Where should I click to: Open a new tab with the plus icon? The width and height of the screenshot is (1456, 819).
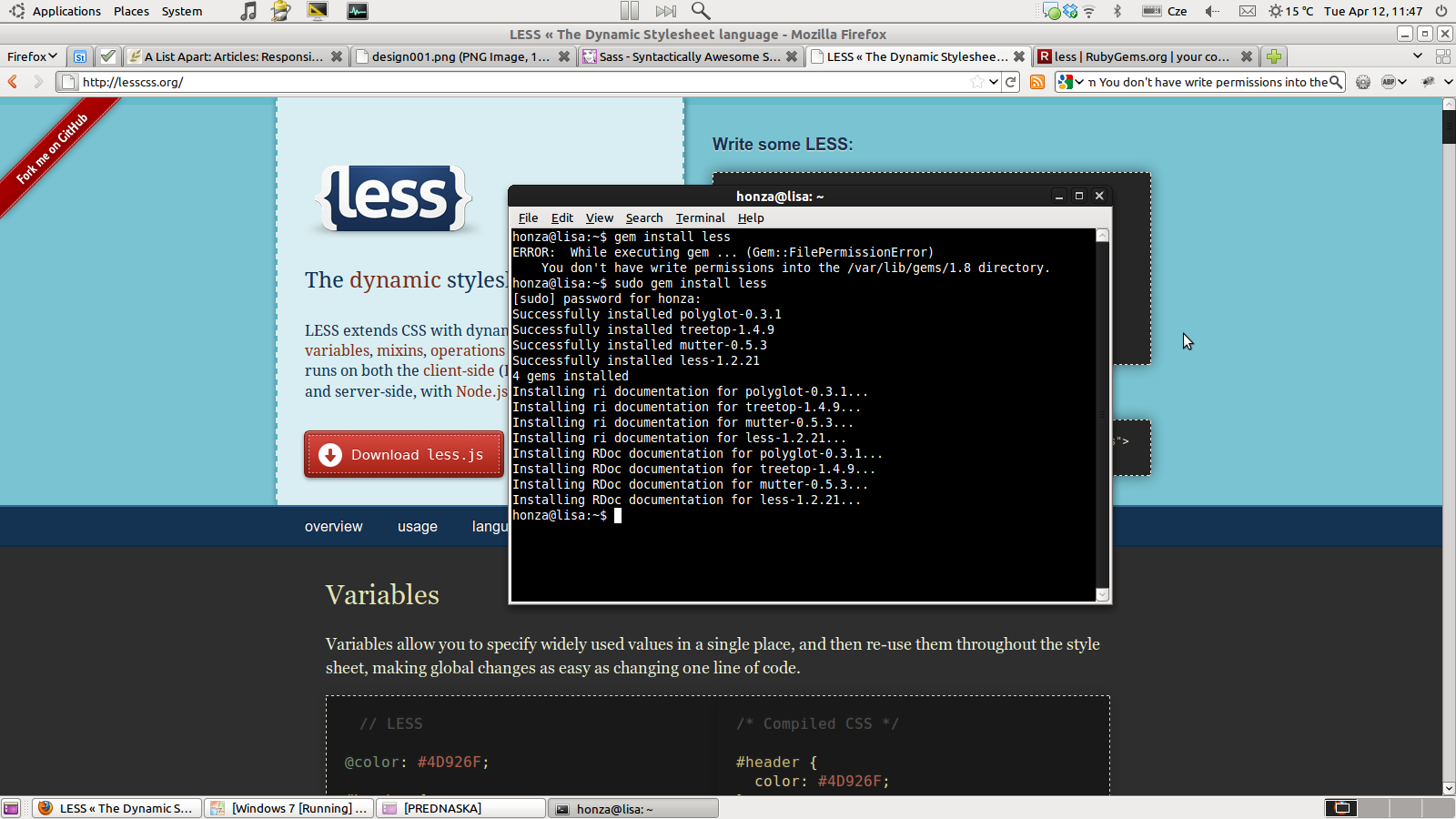pos(1274,56)
